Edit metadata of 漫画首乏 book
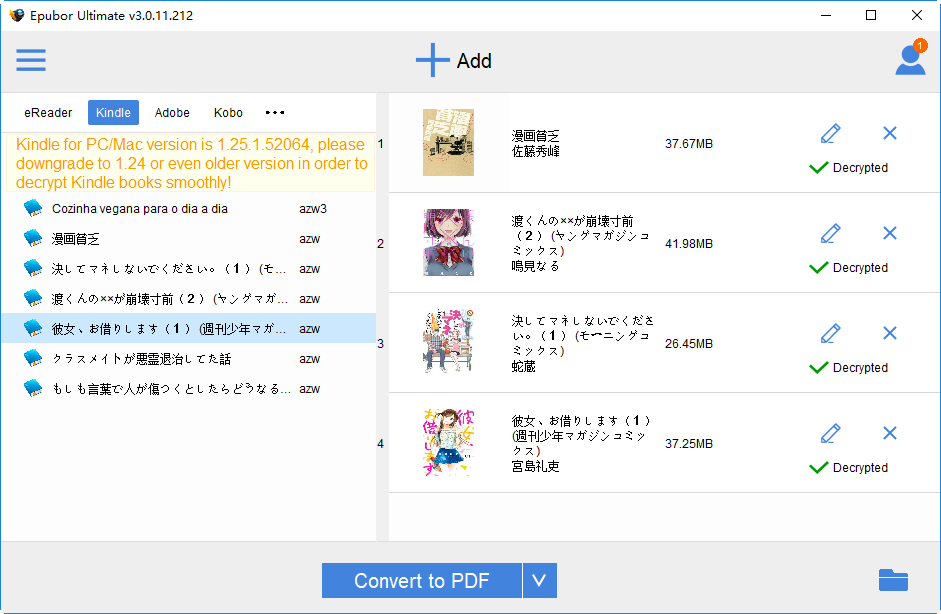 click(830, 133)
